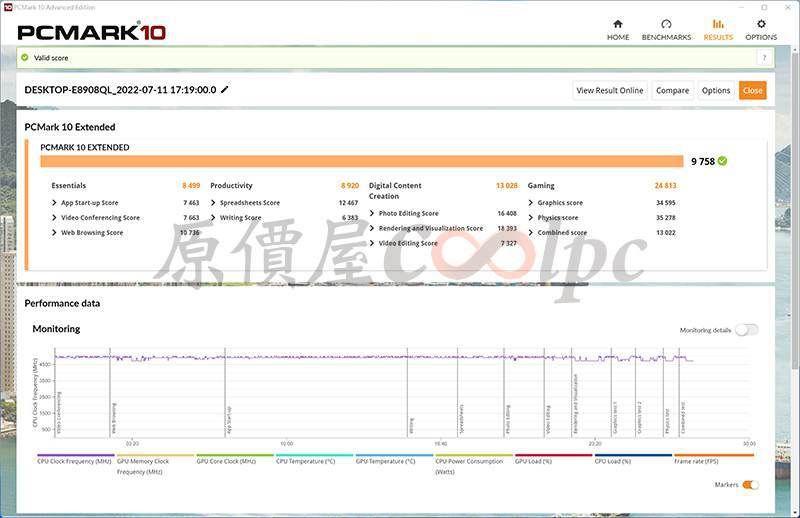Expand Spreadsheets Score row

213,203
